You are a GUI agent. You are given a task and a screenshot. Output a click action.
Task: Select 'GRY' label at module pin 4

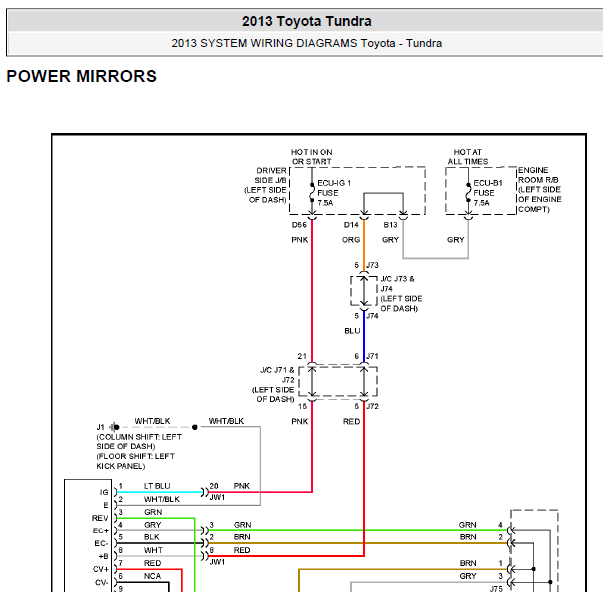(153, 525)
